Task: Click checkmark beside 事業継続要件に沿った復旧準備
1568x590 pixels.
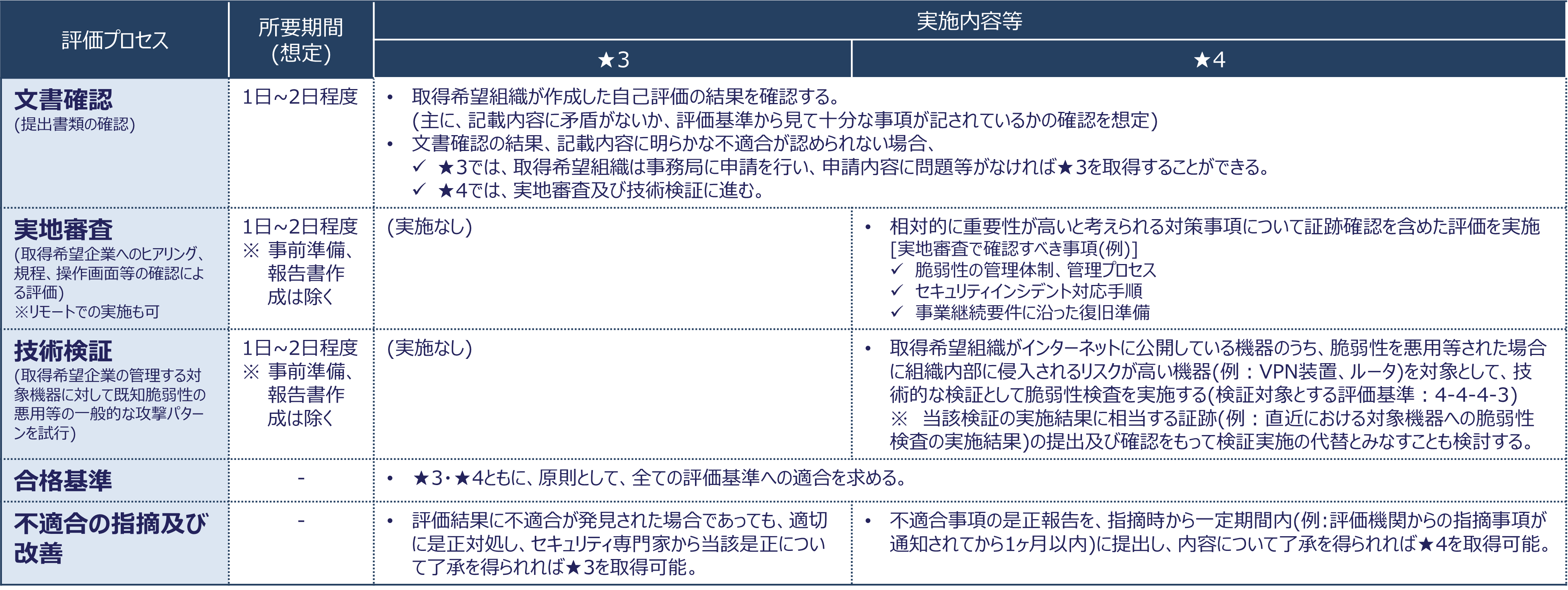Action: pyautogui.click(x=897, y=312)
